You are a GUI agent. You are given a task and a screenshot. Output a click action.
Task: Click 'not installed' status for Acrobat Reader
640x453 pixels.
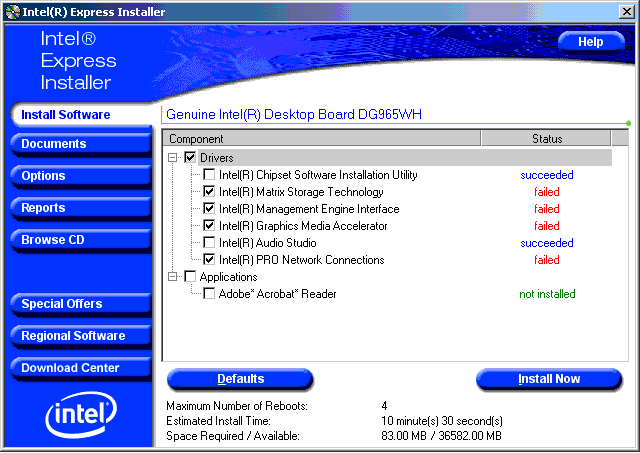coord(547,294)
